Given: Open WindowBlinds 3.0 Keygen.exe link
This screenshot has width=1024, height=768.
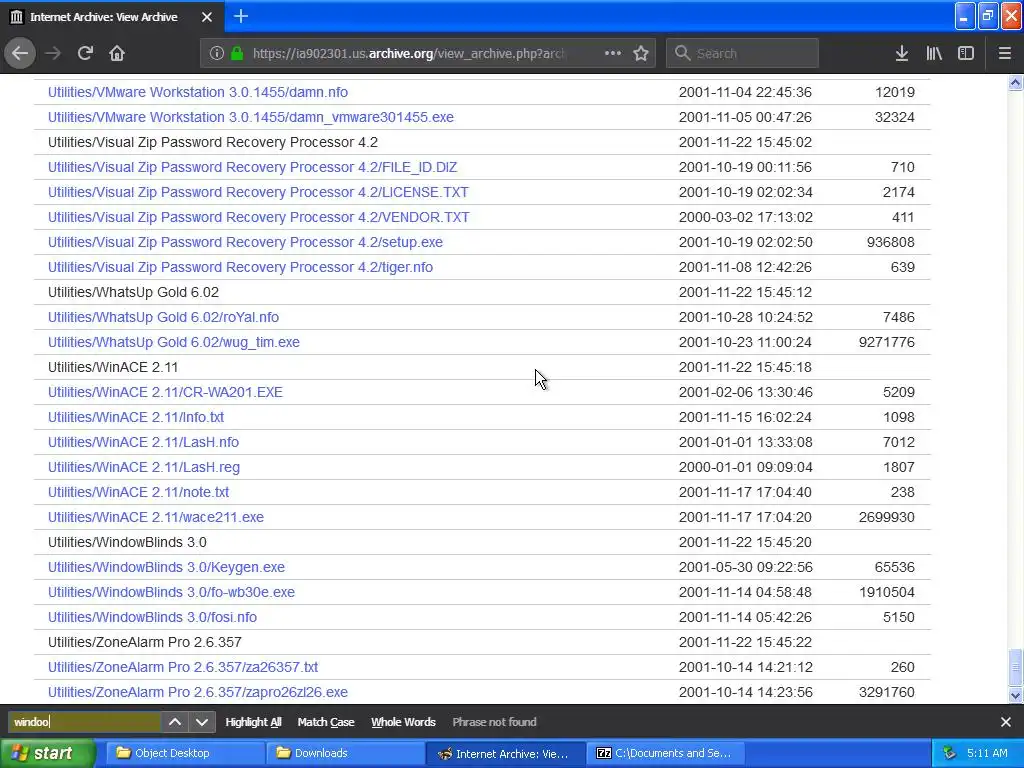Looking at the screenshot, I should click(x=166, y=567).
